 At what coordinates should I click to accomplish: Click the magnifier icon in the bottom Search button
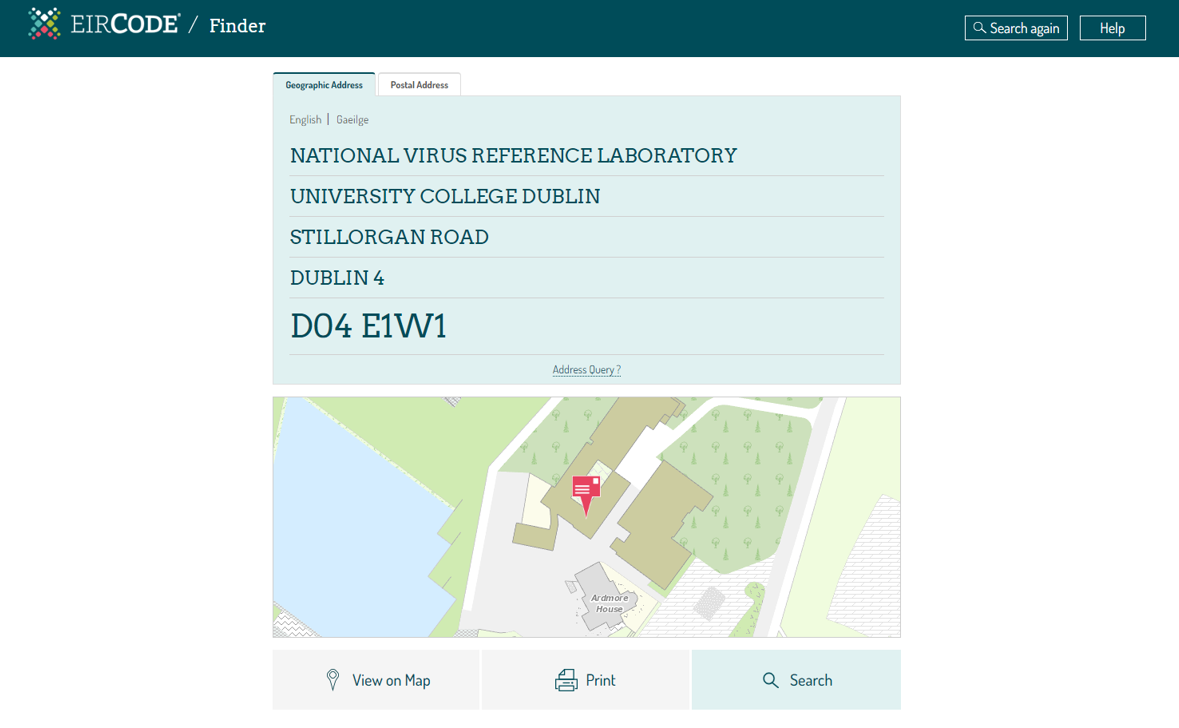[770, 680]
